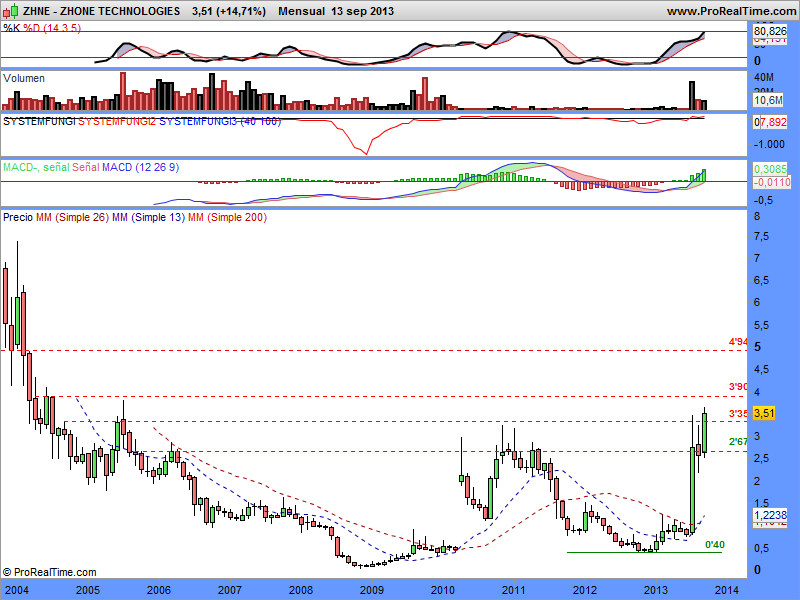Image resolution: width=800 pixels, height=600 pixels.
Task: Click the green MACD-, señal label
Action: coord(36,167)
